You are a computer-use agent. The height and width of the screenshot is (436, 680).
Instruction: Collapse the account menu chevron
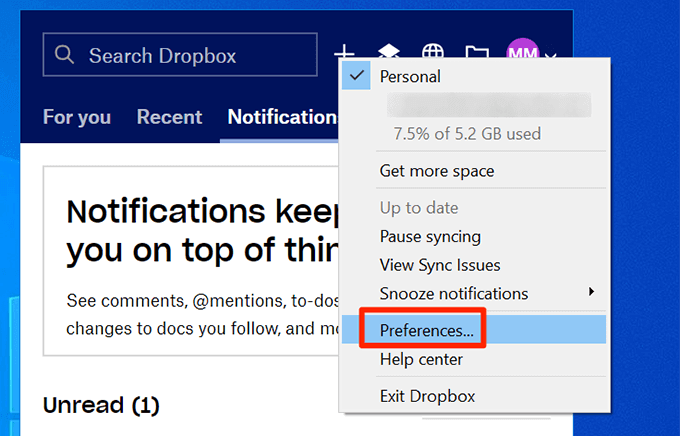point(551,57)
